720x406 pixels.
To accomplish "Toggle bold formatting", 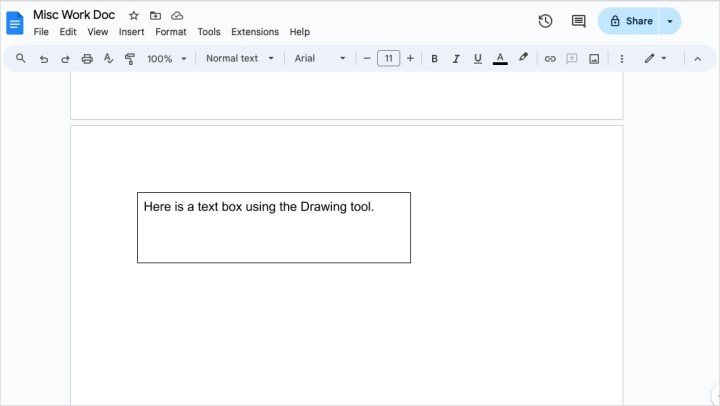I will [x=434, y=59].
